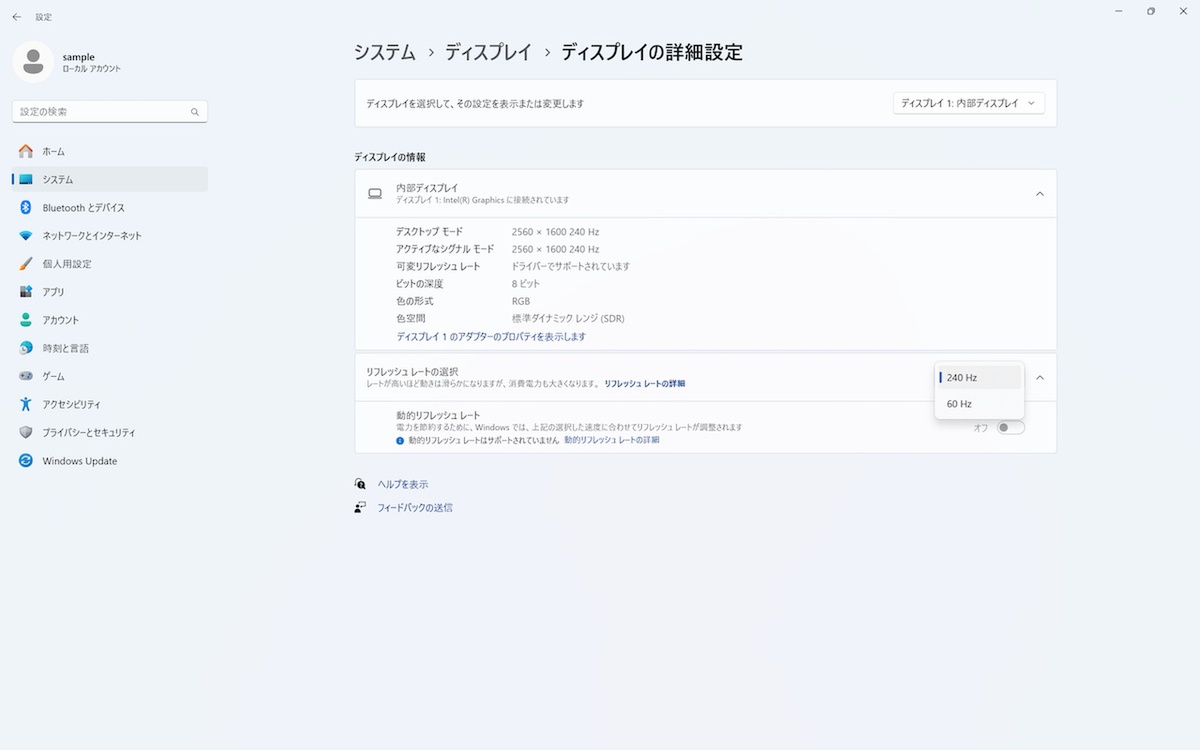Click the アカウント person icon
The image size is (1200, 750).
(26, 320)
